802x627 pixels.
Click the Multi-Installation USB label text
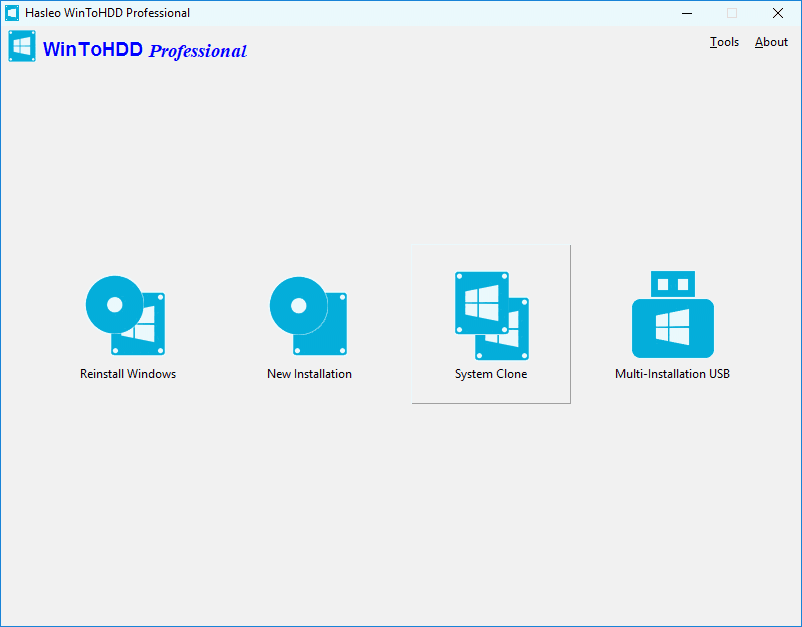coord(672,373)
